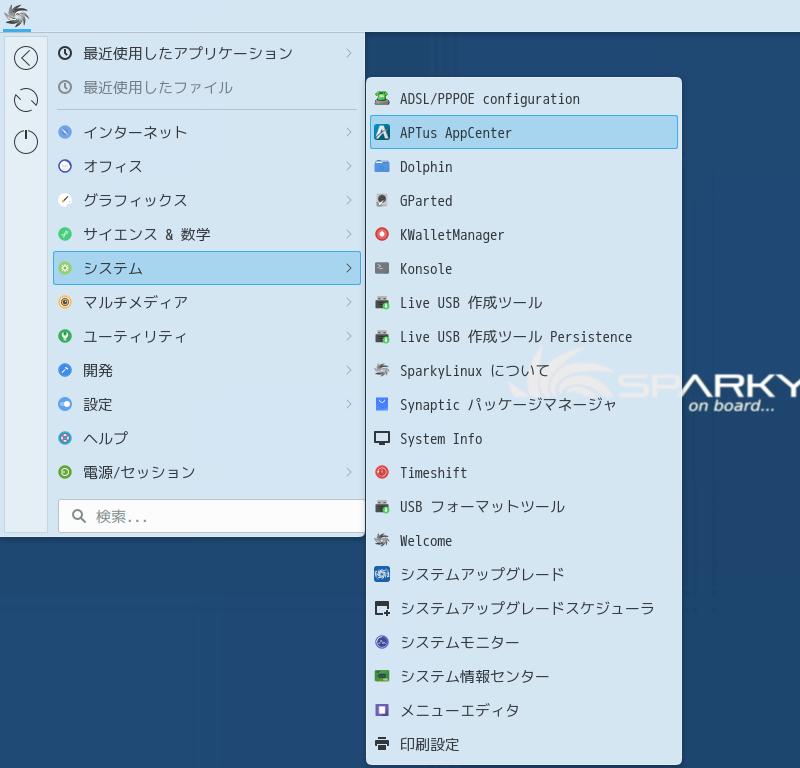Click the 設定 toggle-shaped icon
Screen dimensions: 800x768
(65, 404)
